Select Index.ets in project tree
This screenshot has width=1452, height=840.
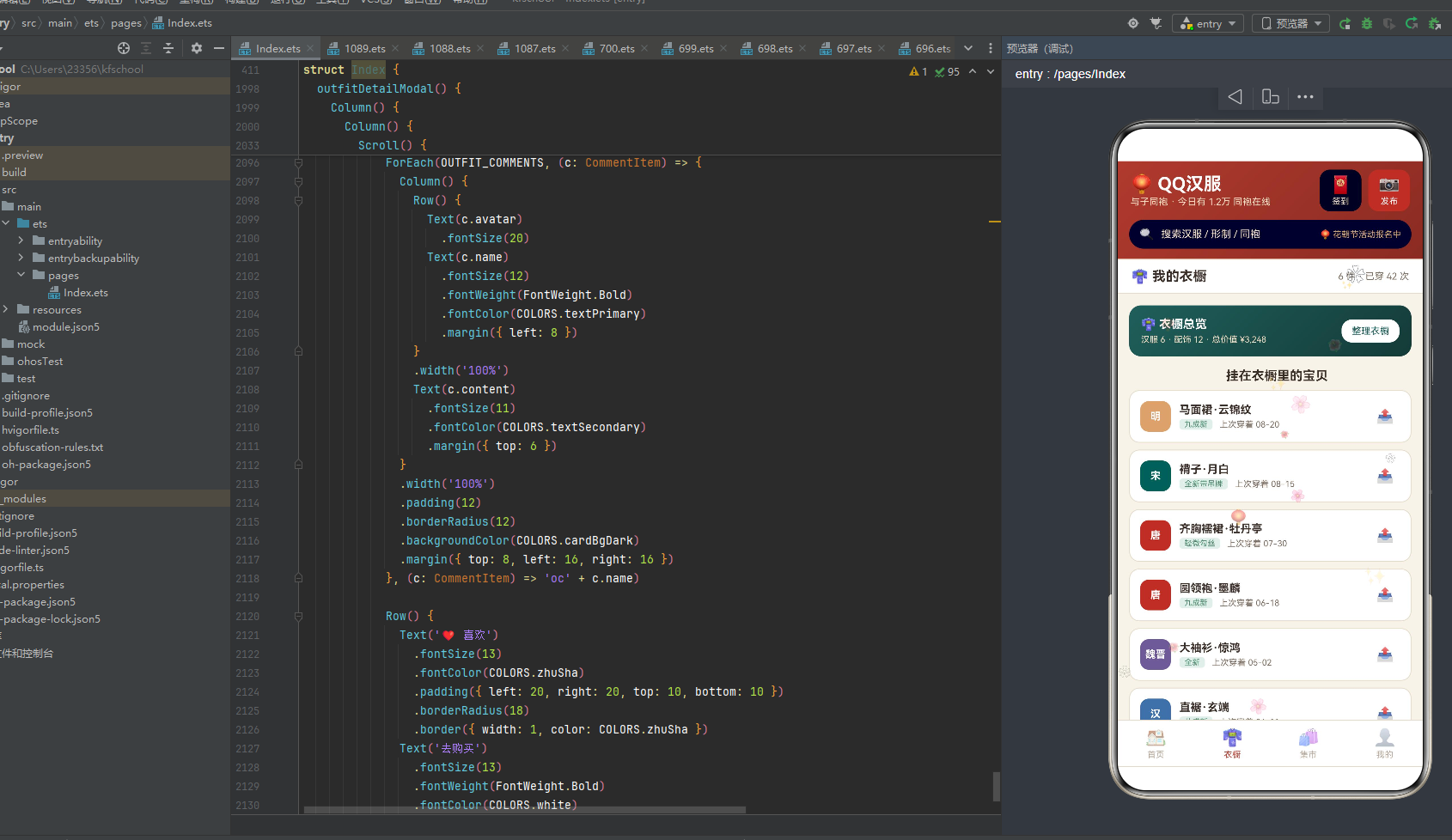[78, 293]
